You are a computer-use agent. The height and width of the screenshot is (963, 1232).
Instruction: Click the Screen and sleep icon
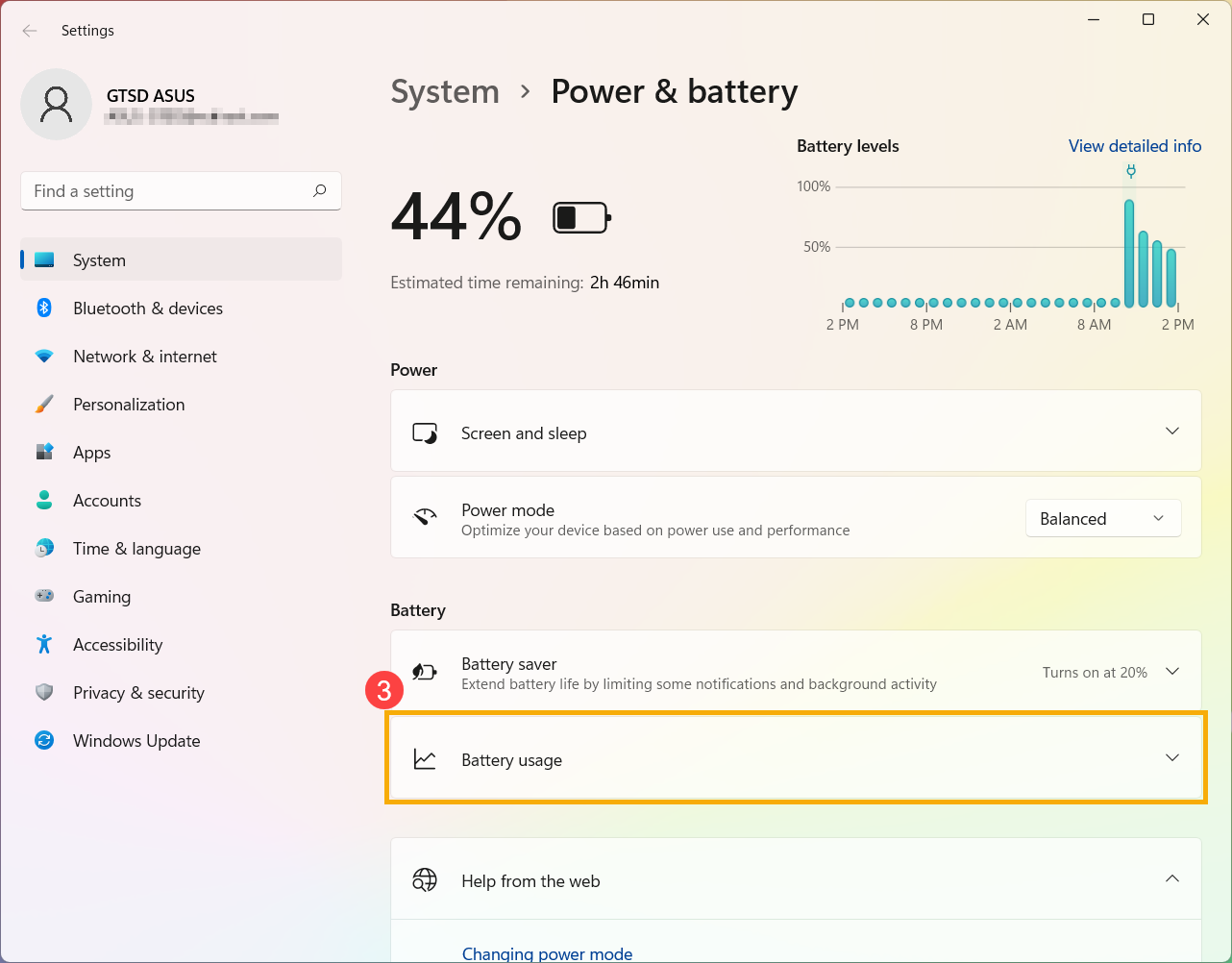click(425, 432)
